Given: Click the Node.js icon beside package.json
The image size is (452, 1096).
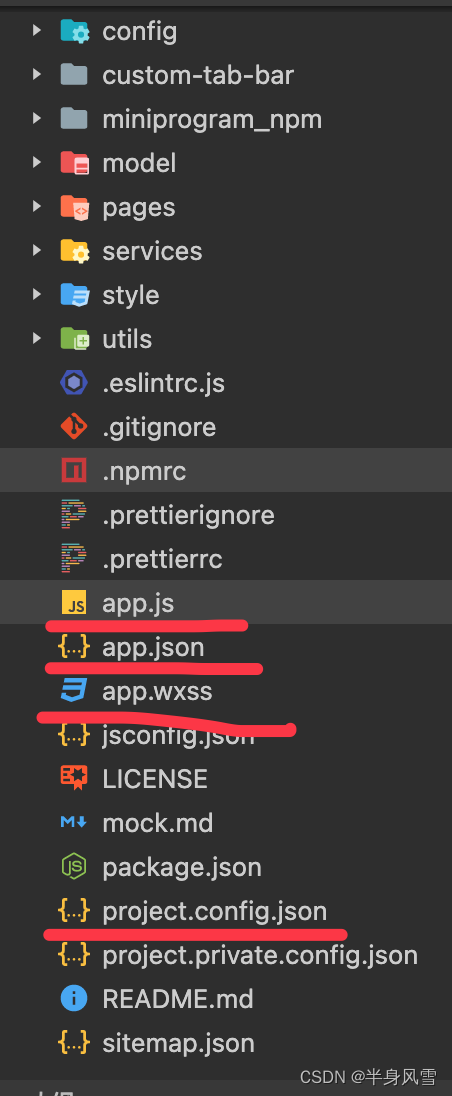Looking at the screenshot, I should click(74, 867).
